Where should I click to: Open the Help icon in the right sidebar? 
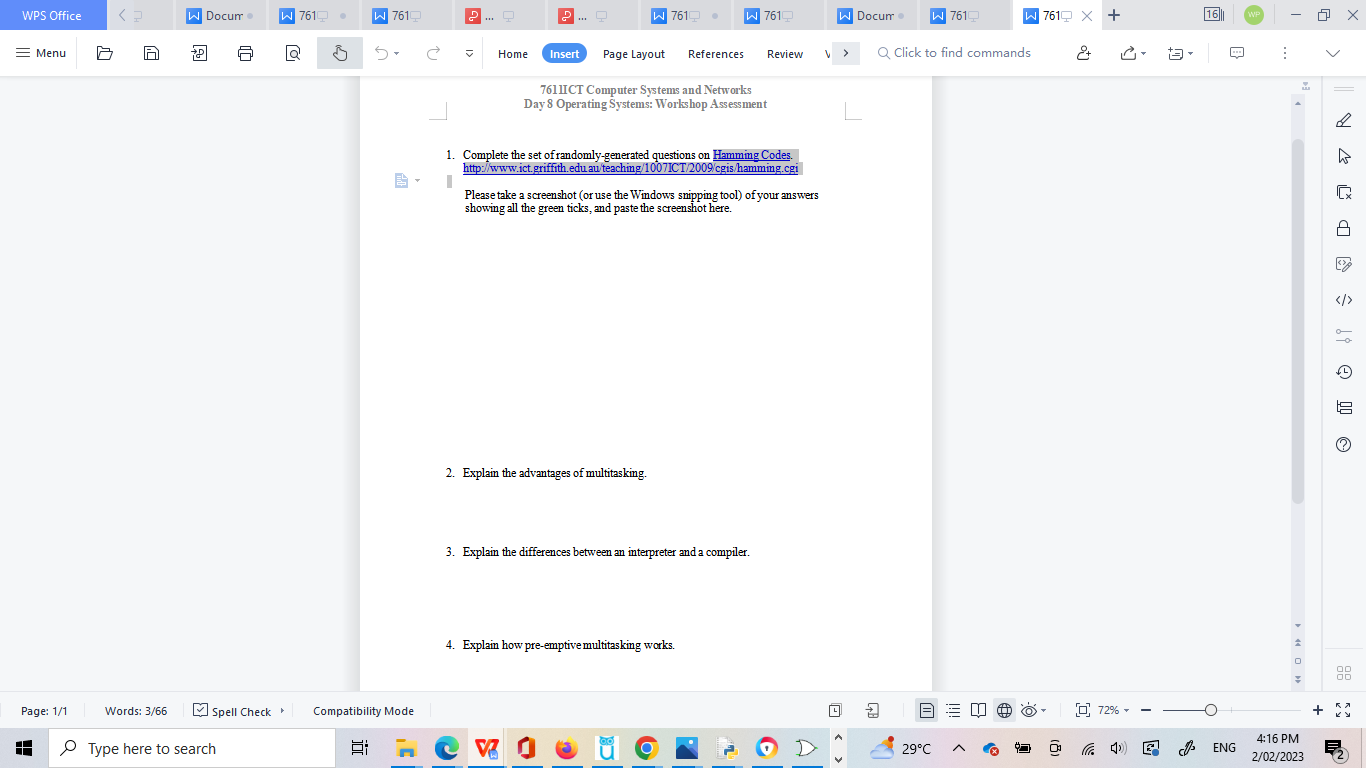point(1343,444)
